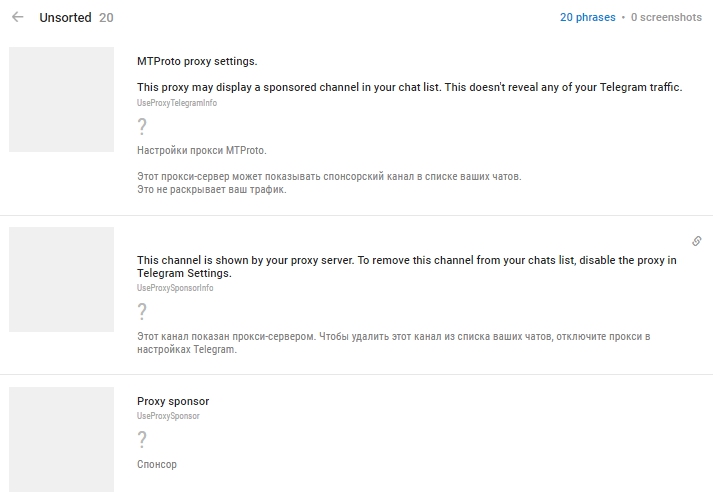Open the 'Proxy sponsor' phrase

tap(173, 401)
